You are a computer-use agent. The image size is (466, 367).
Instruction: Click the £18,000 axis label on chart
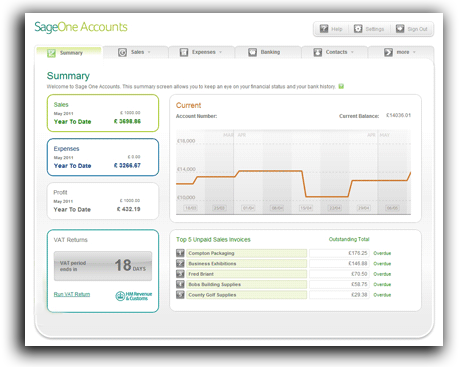[186, 141]
